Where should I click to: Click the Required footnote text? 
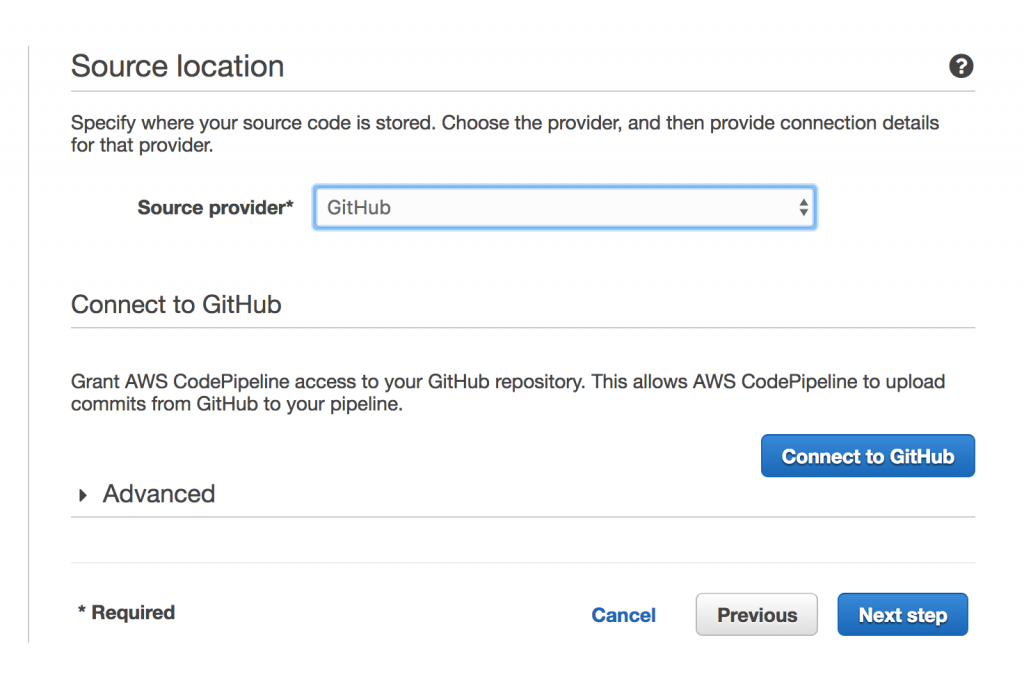[126, 613]
